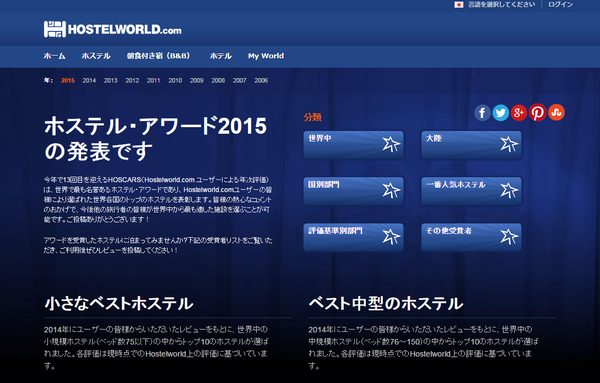Image resolution: width=600 pixels, height=383 pixels.
Task: Select year 2013
Action: coord(111,80)
